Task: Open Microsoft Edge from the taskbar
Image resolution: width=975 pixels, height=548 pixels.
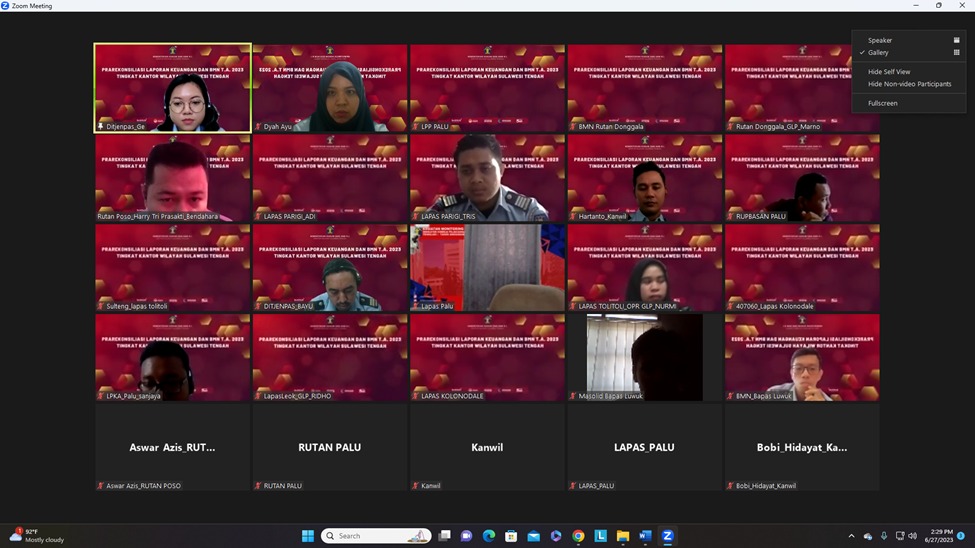Action: 489,536
